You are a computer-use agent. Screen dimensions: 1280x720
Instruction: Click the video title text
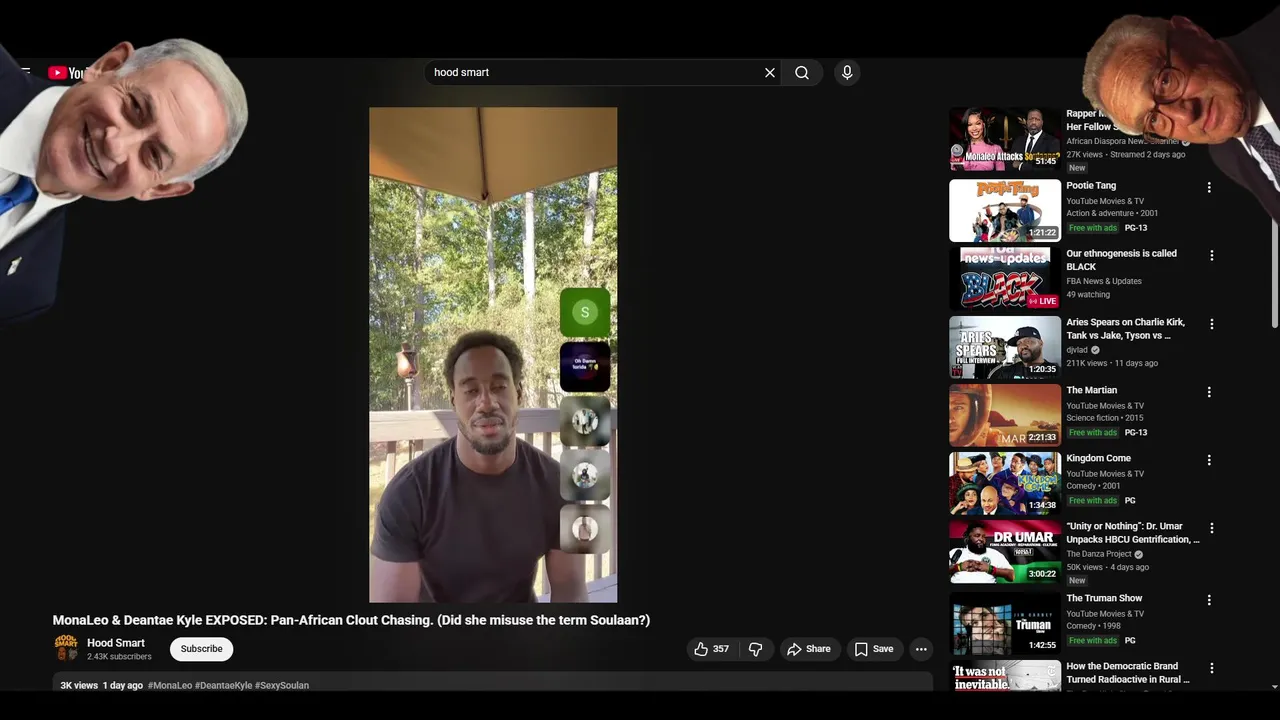tap(351, 620)
